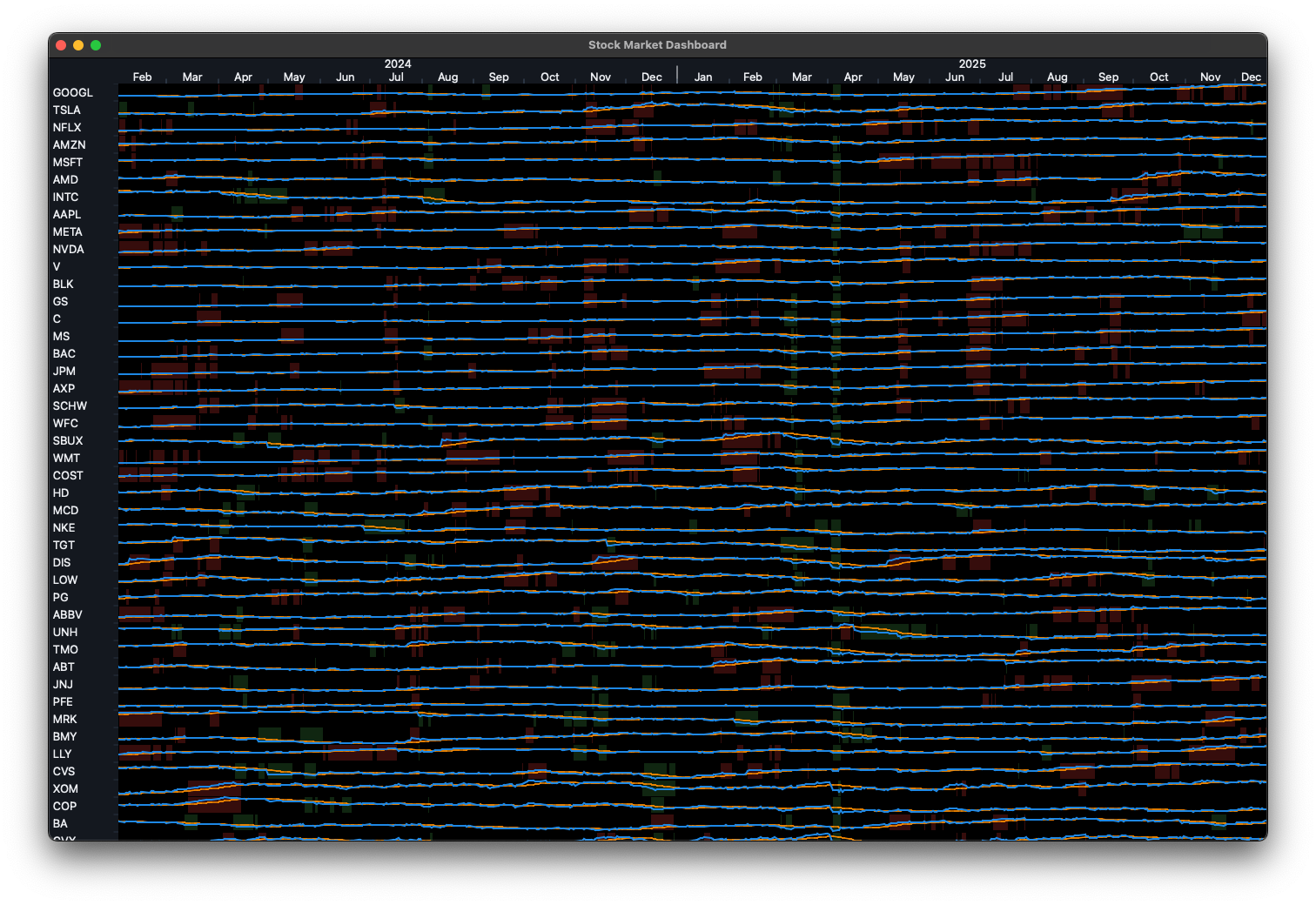Minimize the dashboard with the yellow button
1316x905 pixels.
[78, 45]
